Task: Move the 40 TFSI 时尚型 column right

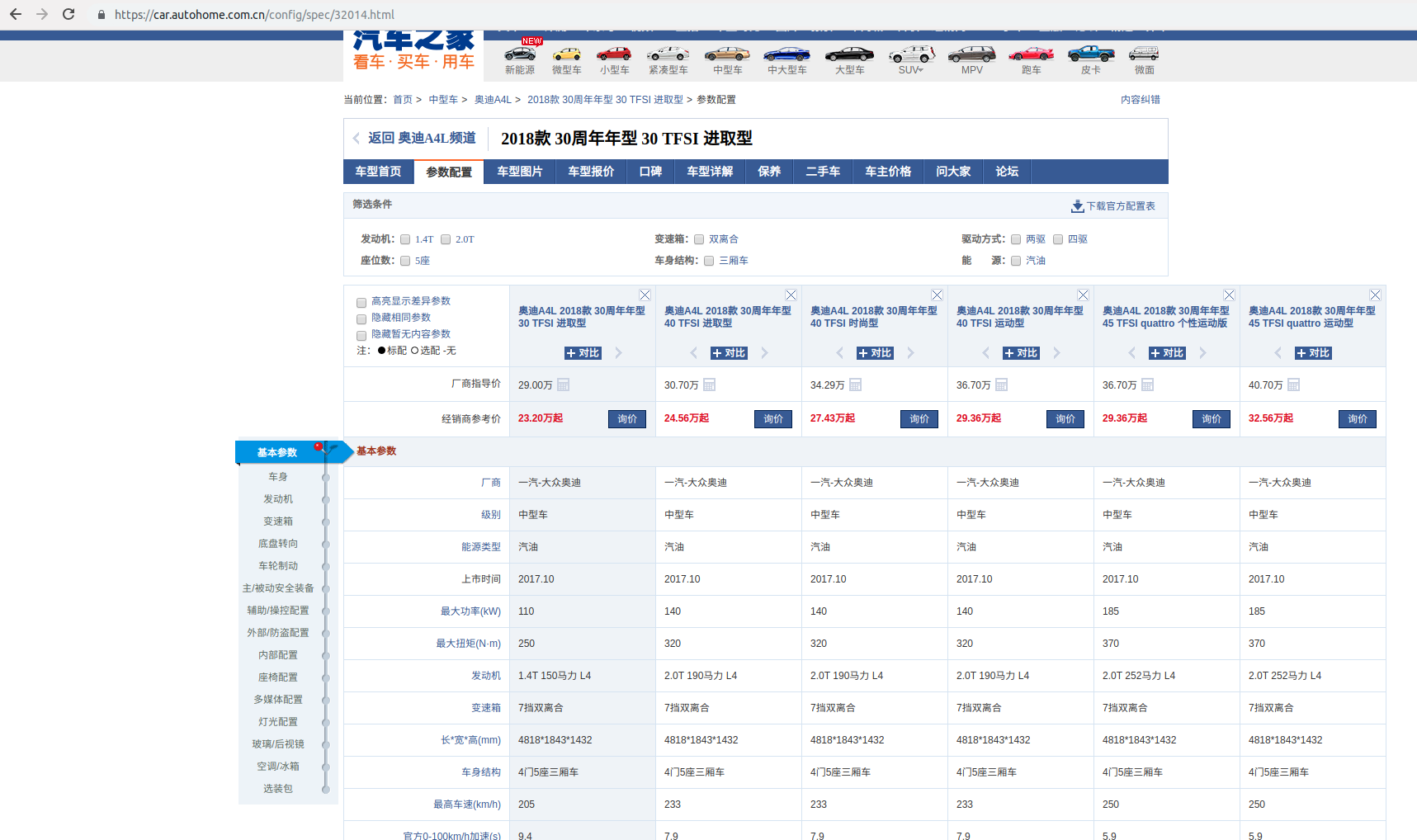Action: [x=911, y=353]
